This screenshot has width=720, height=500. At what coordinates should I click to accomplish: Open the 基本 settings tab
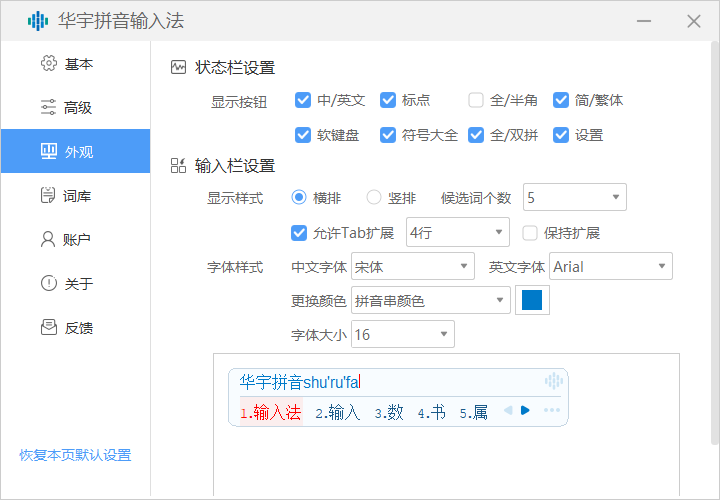(75, 63)
